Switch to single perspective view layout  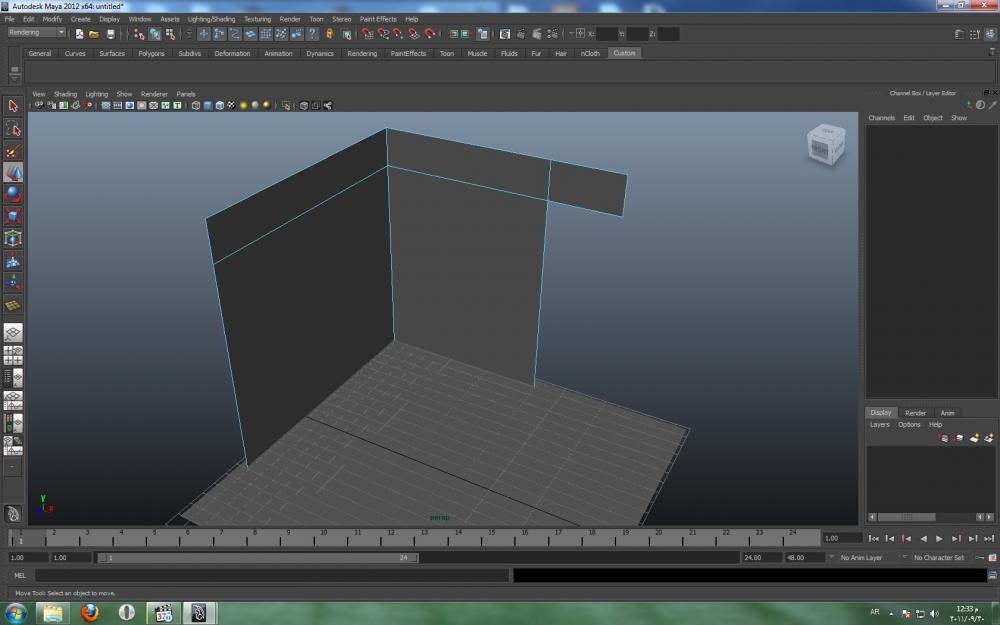13,333
